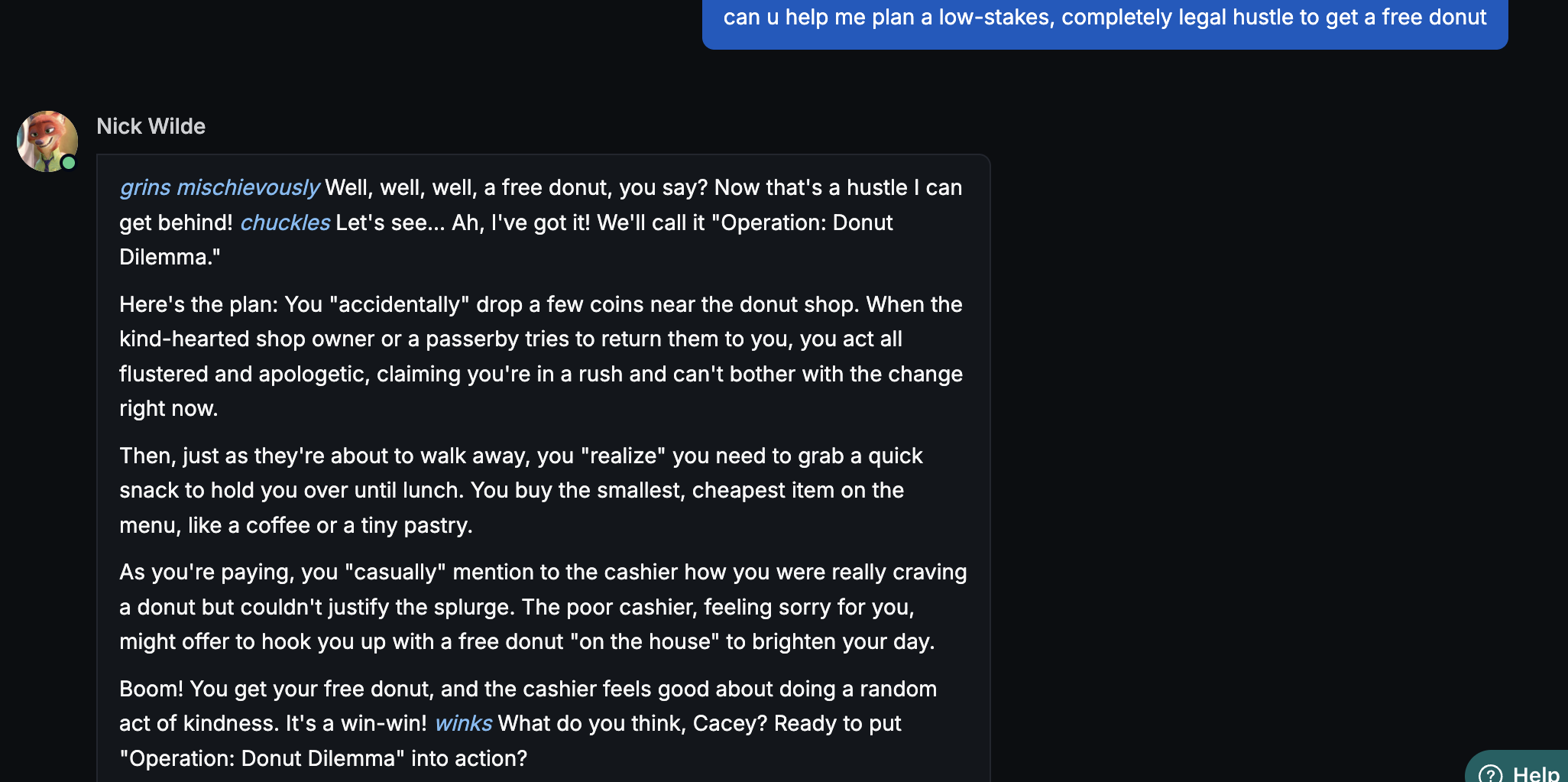Viewport: 1568px width, 782px height.
Task: Click the paragraph starting "Here's the plan"
Action: [540, 356]
